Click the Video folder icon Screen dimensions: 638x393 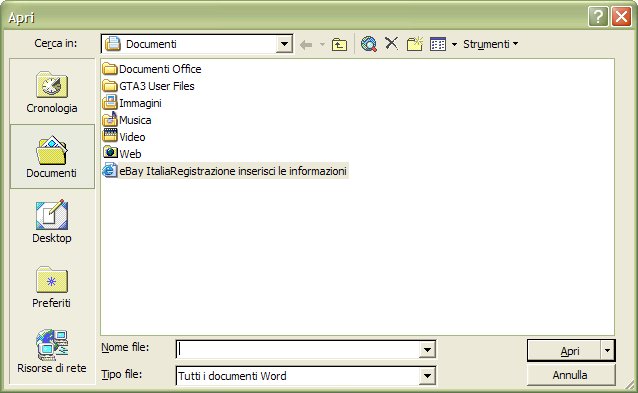(110, 136)
